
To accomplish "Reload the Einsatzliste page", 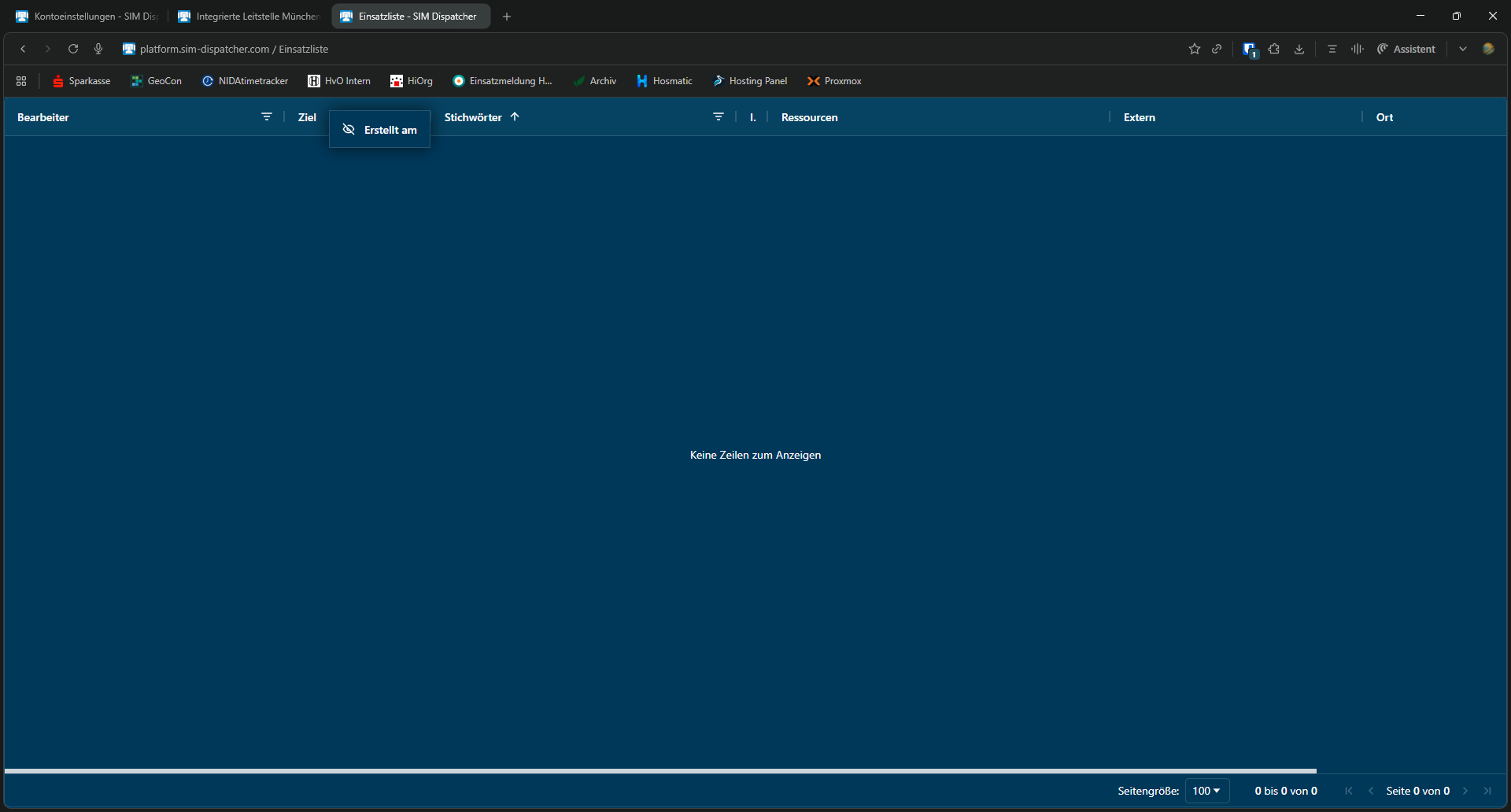I will [x=73, y=49].
